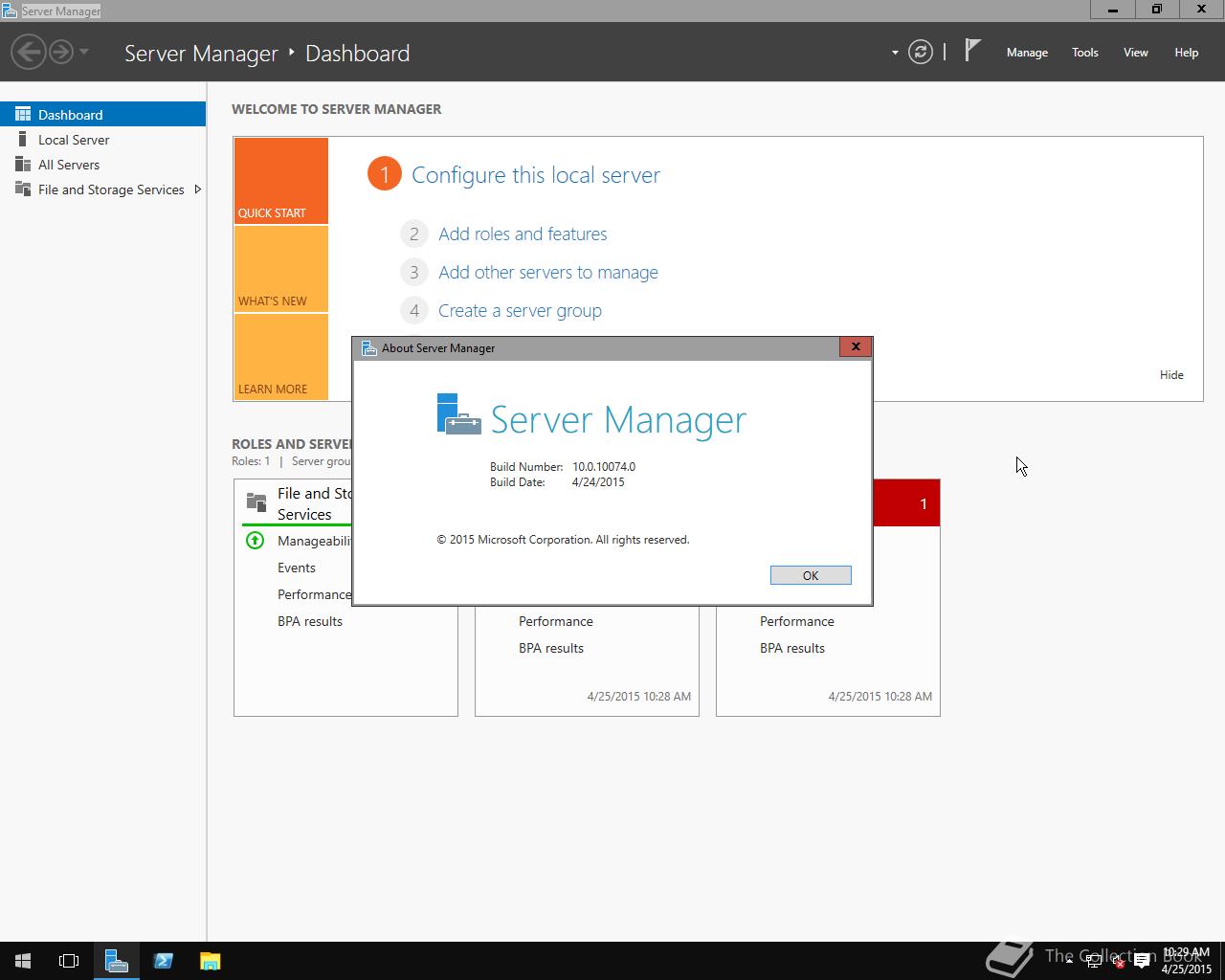Click Add roles and features link
1225x980 pixels.
pos(523,234)
